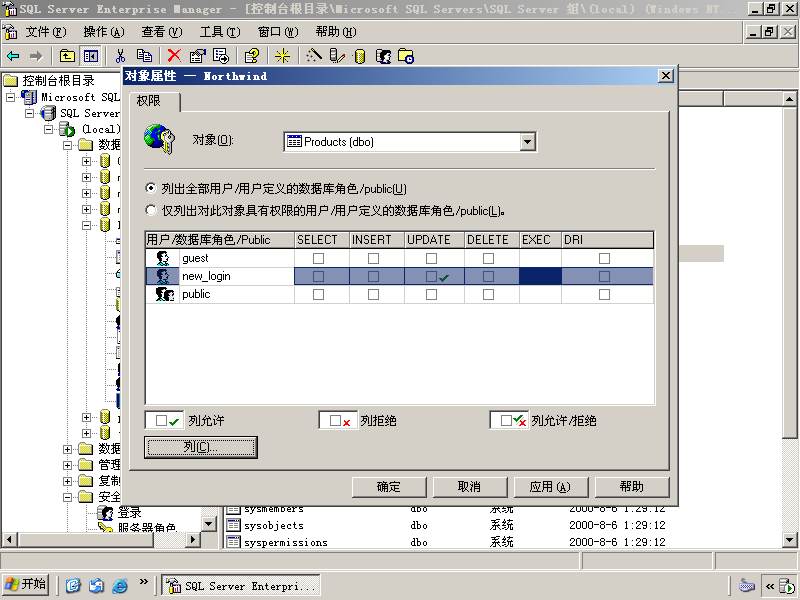
Task: Collapse the SQL Server group tree node
Action: (x=30, y=113)
